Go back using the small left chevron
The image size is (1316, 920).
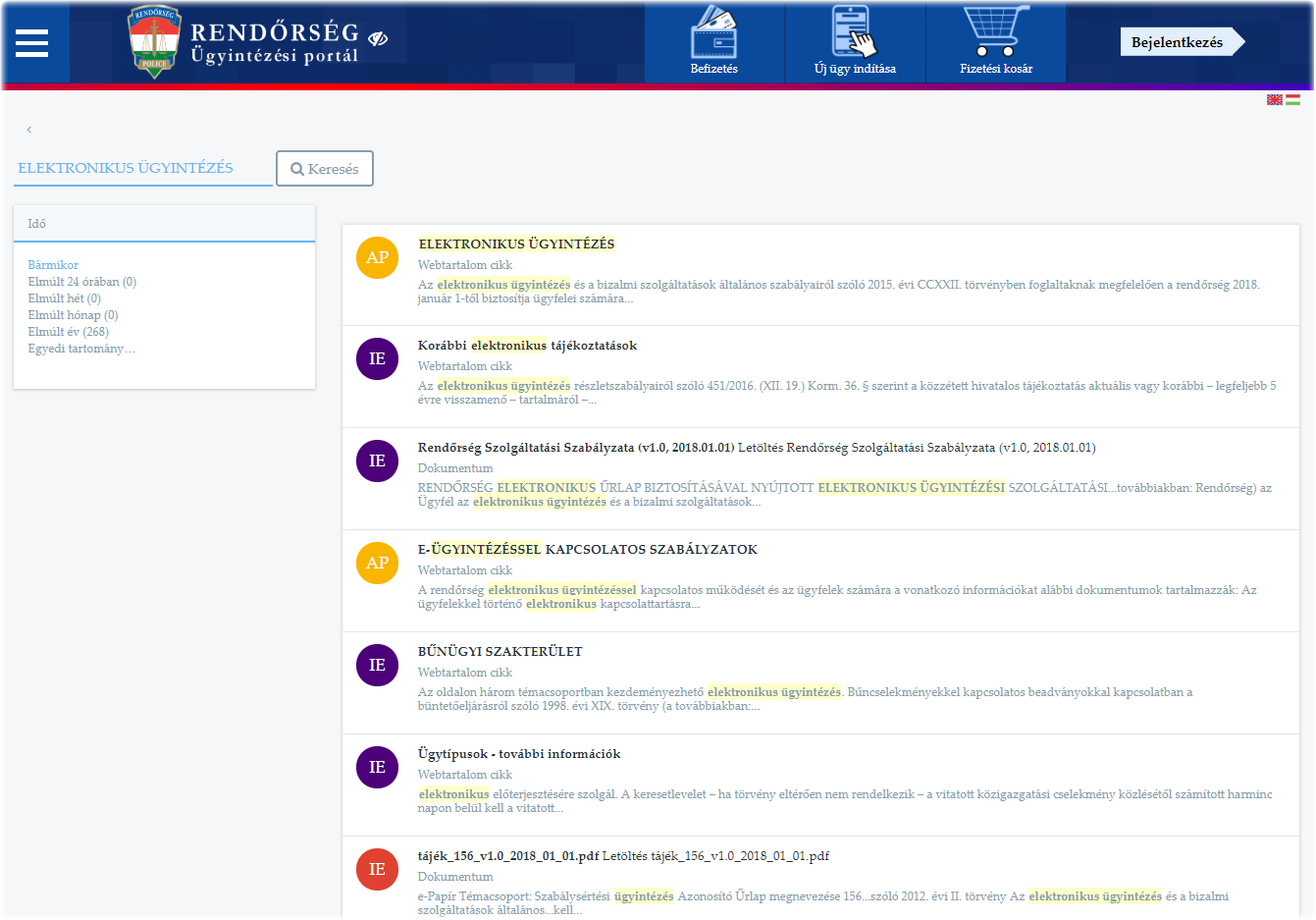[x=29, y=130]
